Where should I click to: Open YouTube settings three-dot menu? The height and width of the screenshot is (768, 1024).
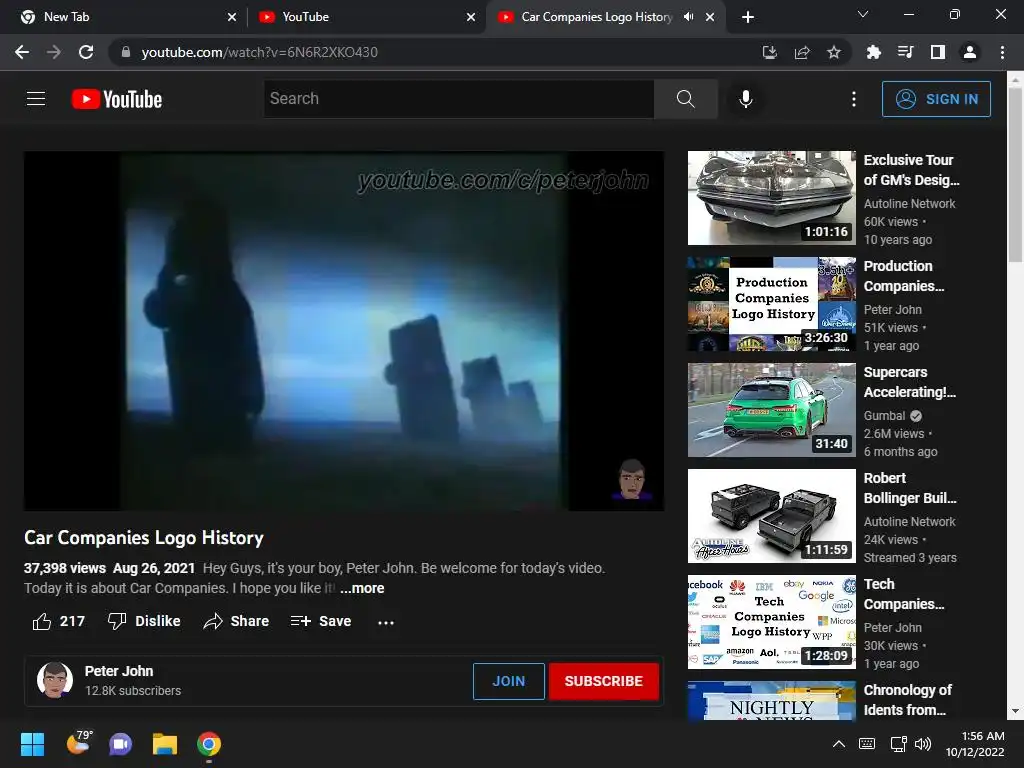(854, 99)
